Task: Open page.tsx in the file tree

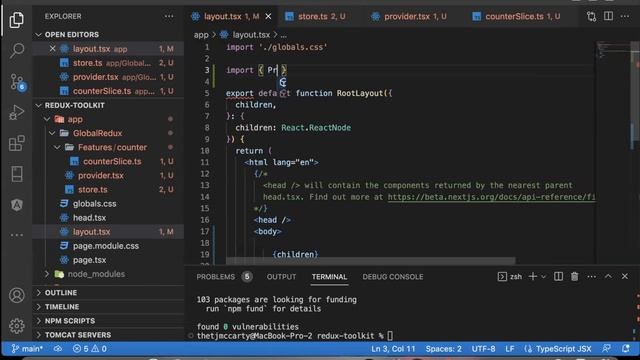Action: 89,260
